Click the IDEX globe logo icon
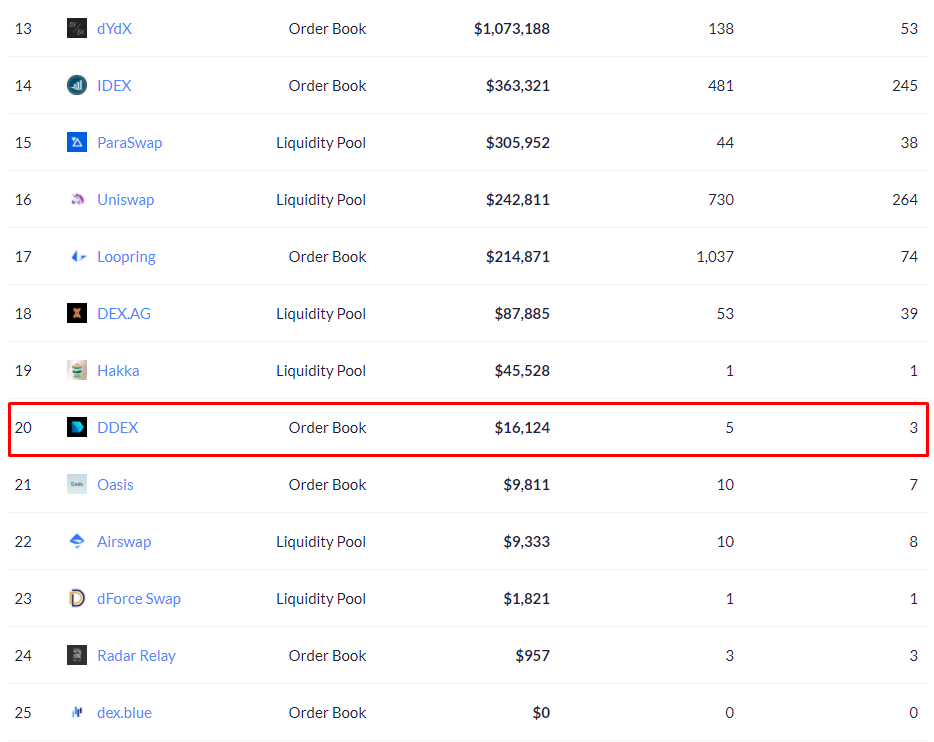Screen dimensions: 934x742 click(76, 85)
